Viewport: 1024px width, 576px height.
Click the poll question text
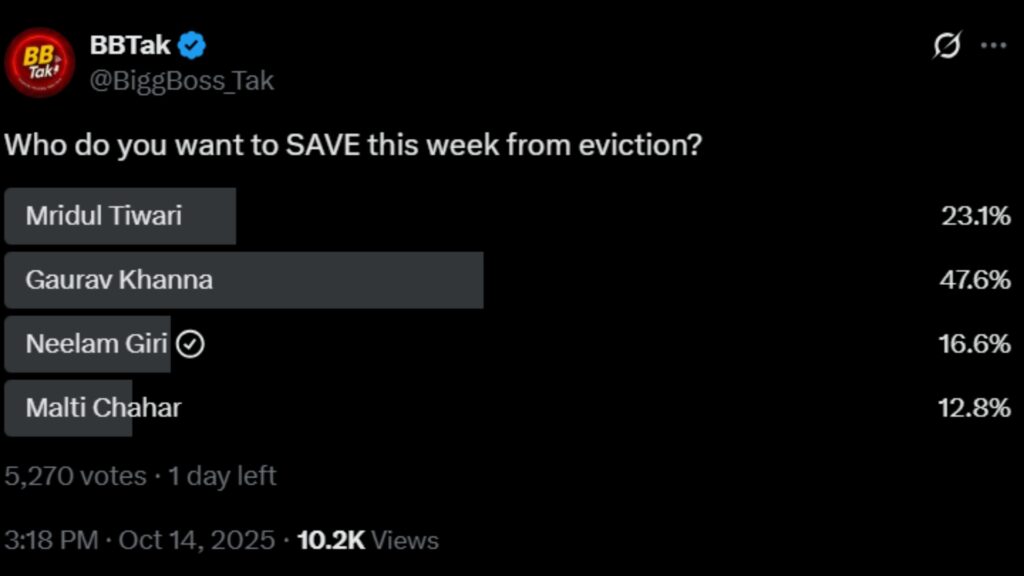tap(353, 145)
